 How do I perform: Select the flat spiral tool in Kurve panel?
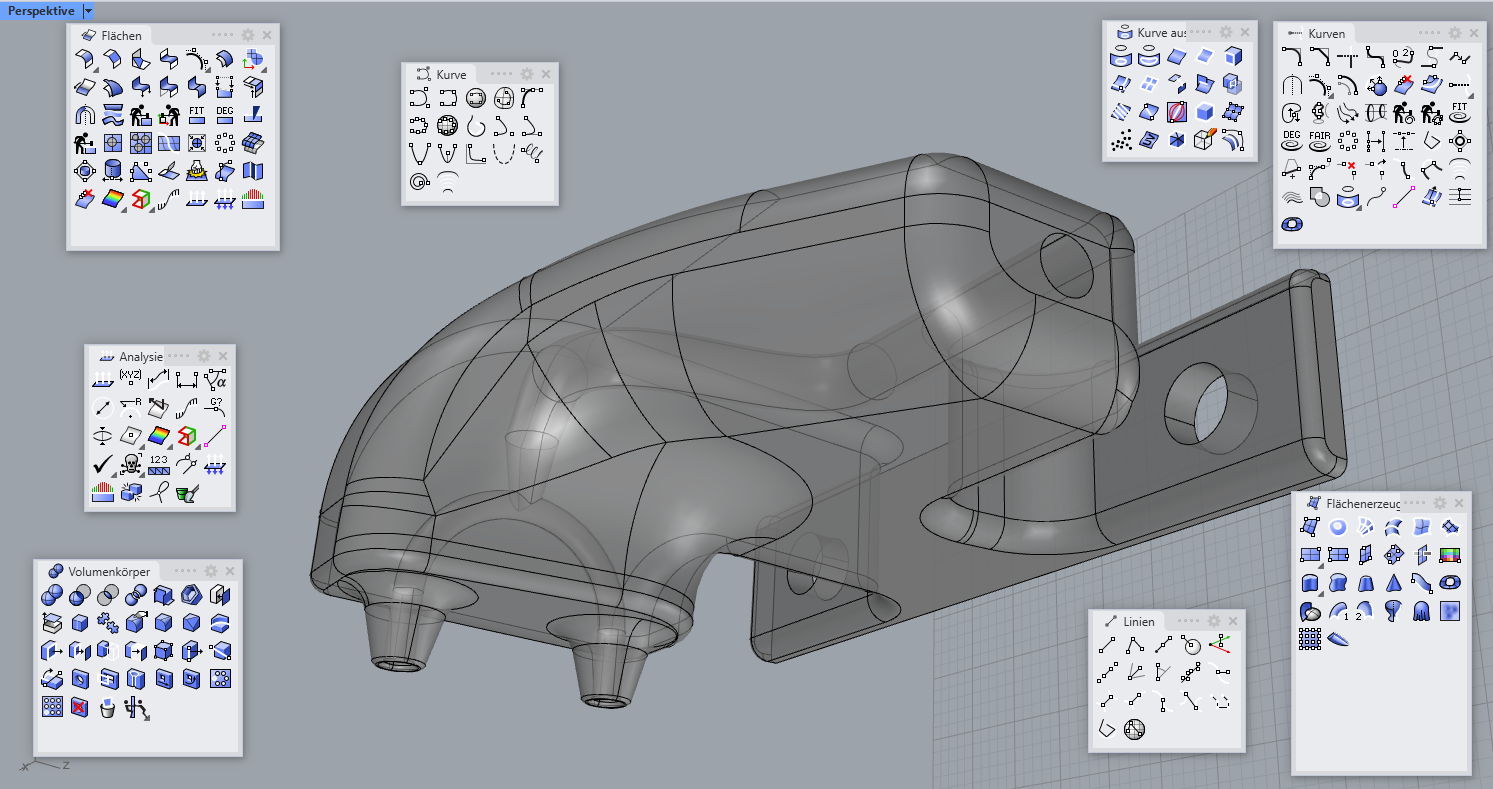pyautogui.click(x=419, y=182)
